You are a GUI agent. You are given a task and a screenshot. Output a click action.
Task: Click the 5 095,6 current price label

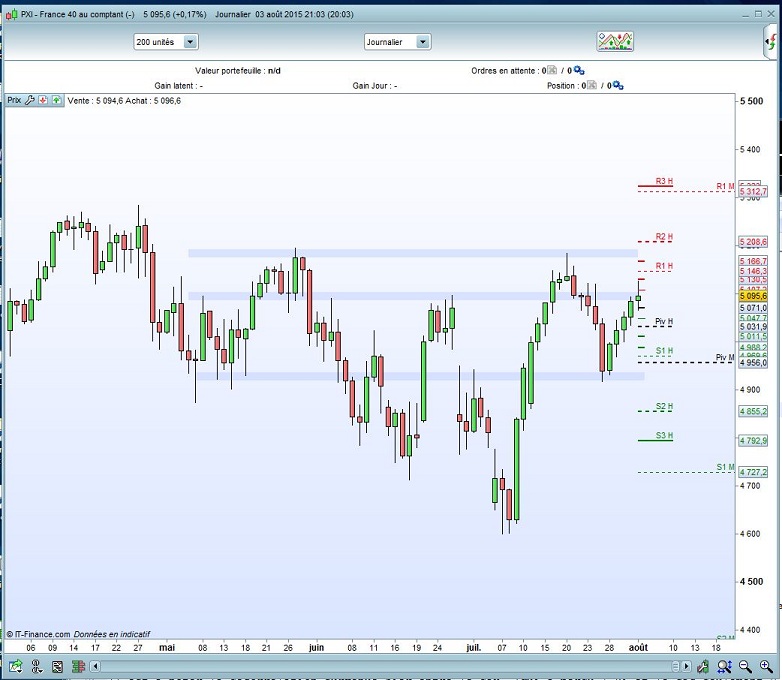coord(753,296)
